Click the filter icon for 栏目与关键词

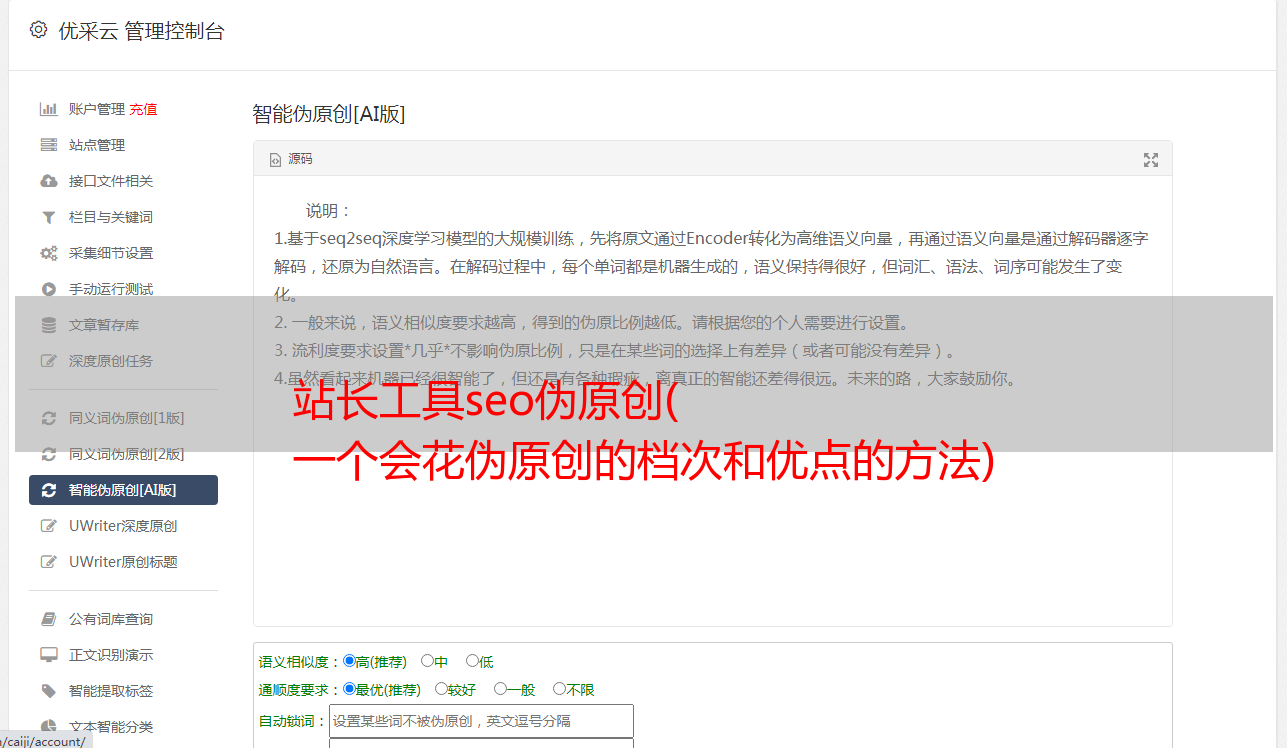tap(48, 217)
